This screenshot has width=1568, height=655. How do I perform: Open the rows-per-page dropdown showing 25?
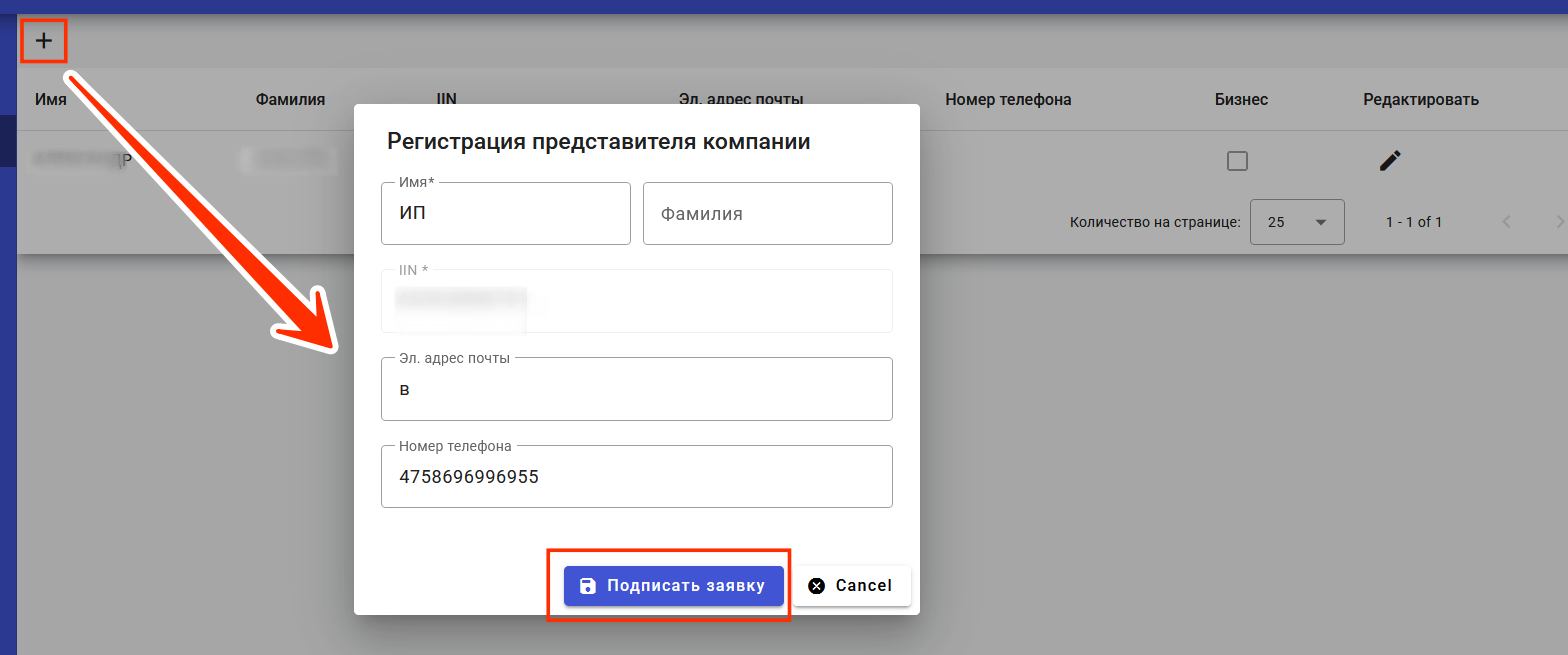[1297, 222]
